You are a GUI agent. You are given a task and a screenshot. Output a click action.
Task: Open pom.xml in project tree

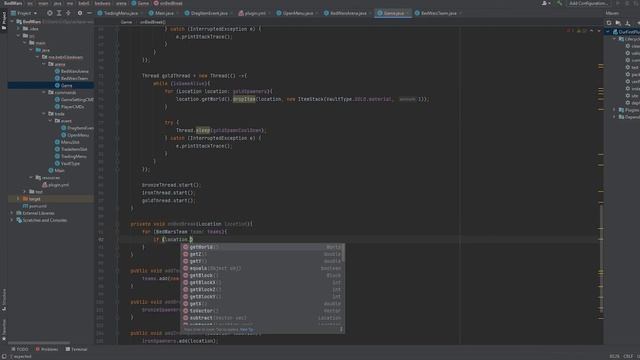[38, 206]
